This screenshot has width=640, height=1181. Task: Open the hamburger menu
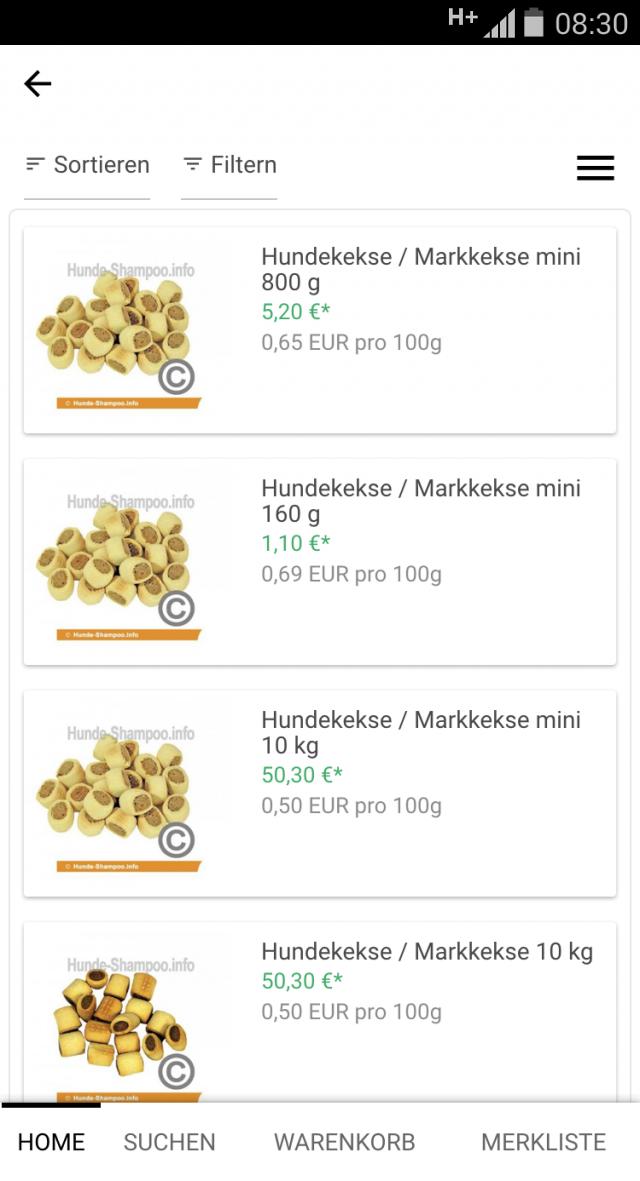(595, 168)
